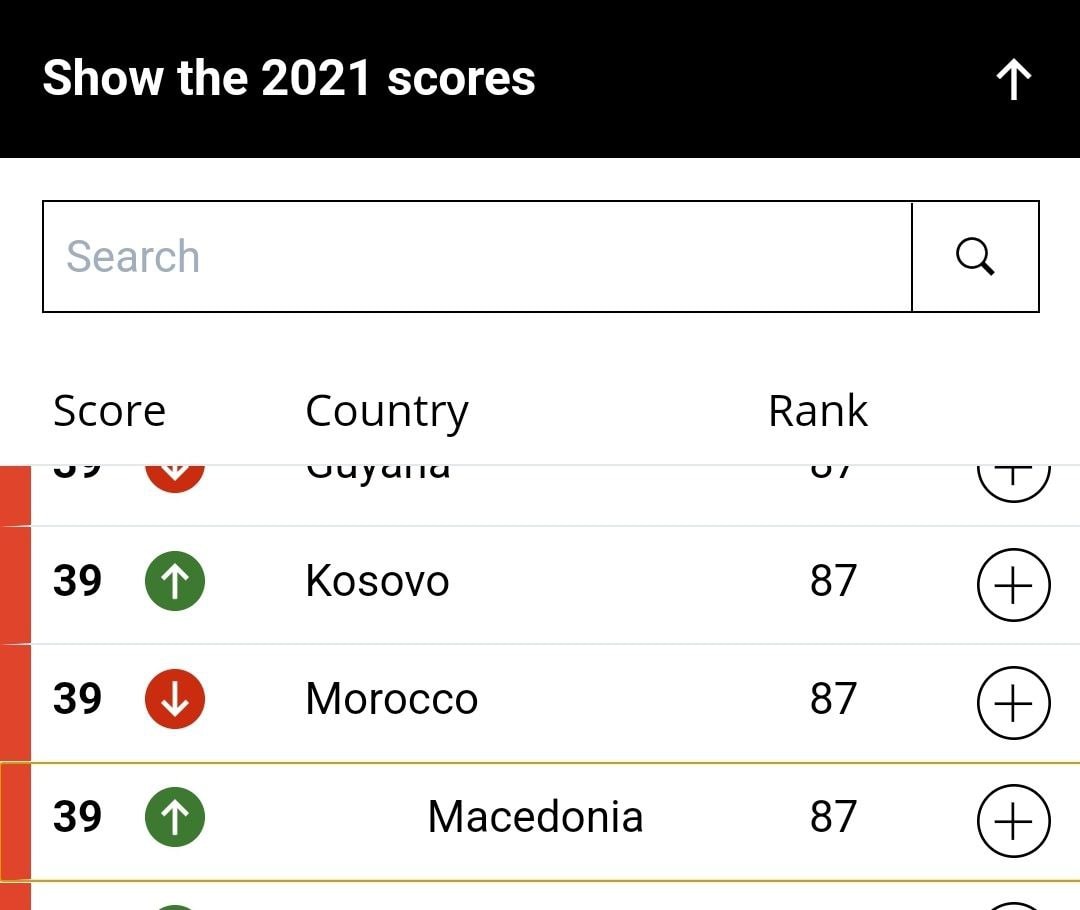Expand the Kosovo row with plus icon
Viewport: 1080px width, 910px height.
1014,585
